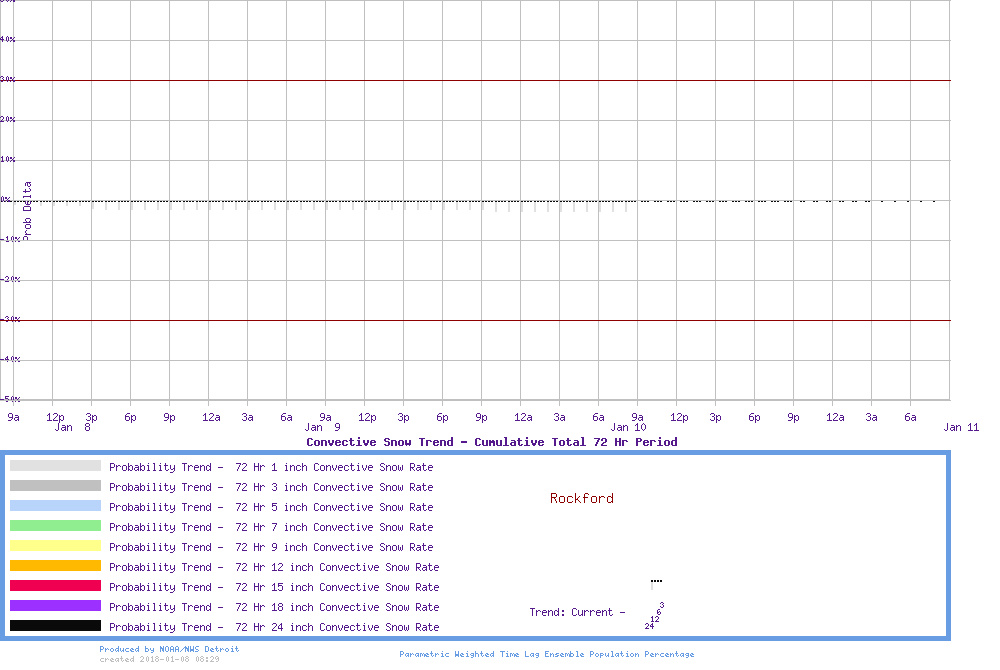Click the 'Trend: Current' text
1000x670 pixels.
[577, 612]
